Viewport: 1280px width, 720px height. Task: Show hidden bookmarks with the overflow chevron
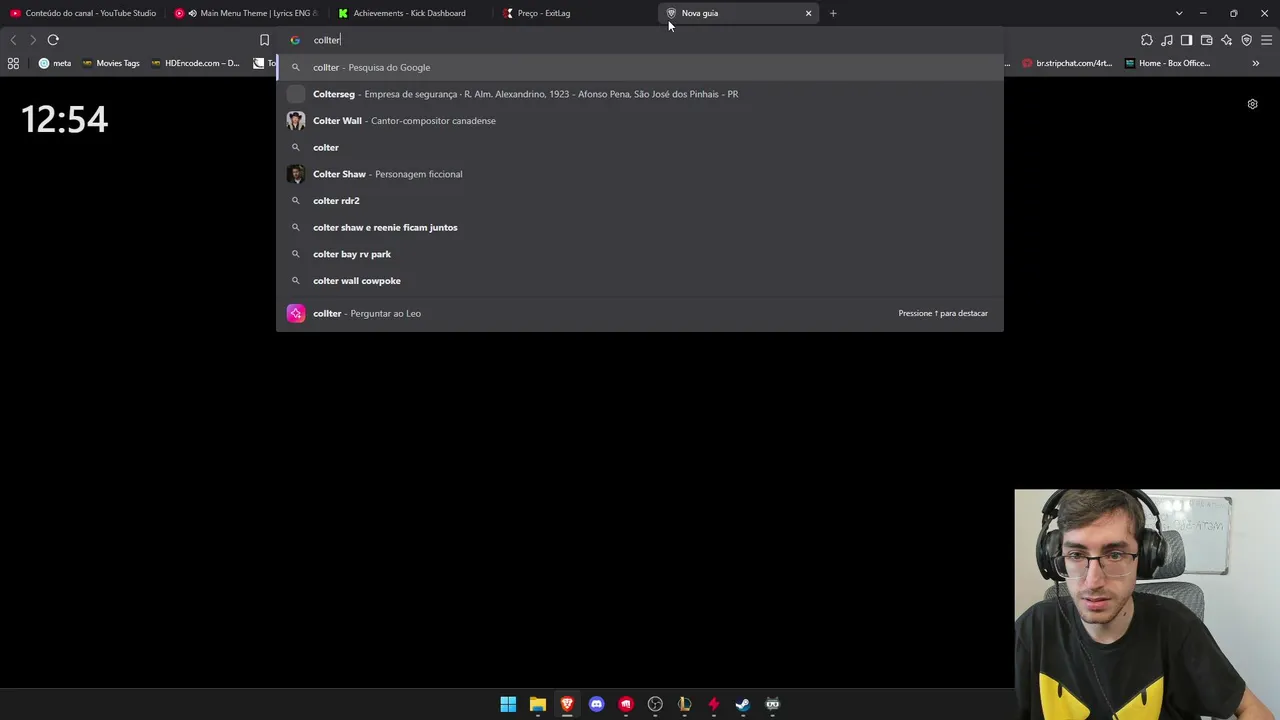pyautogui.click(x=1256, y=63)
